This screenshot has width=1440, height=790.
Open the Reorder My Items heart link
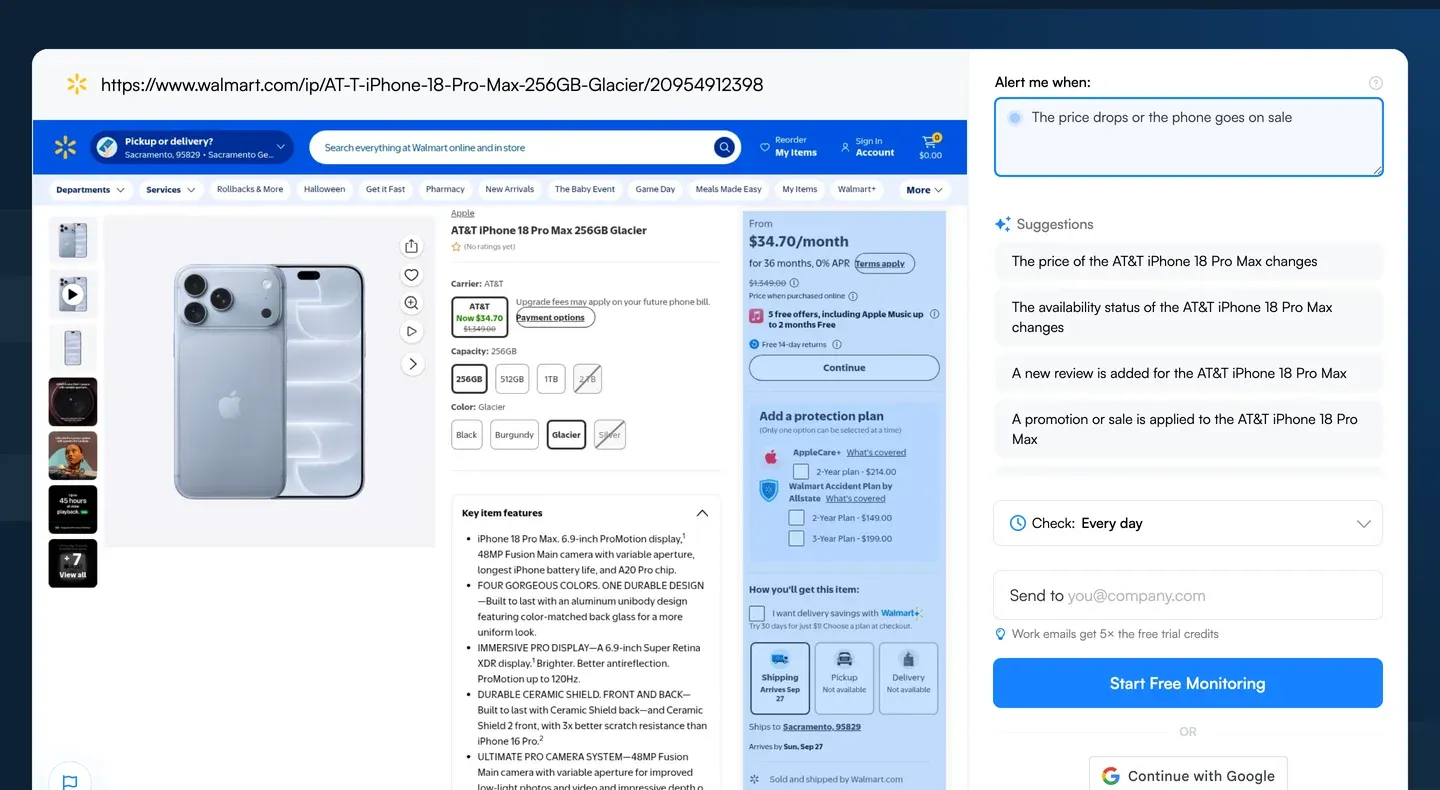click(788, 147)
